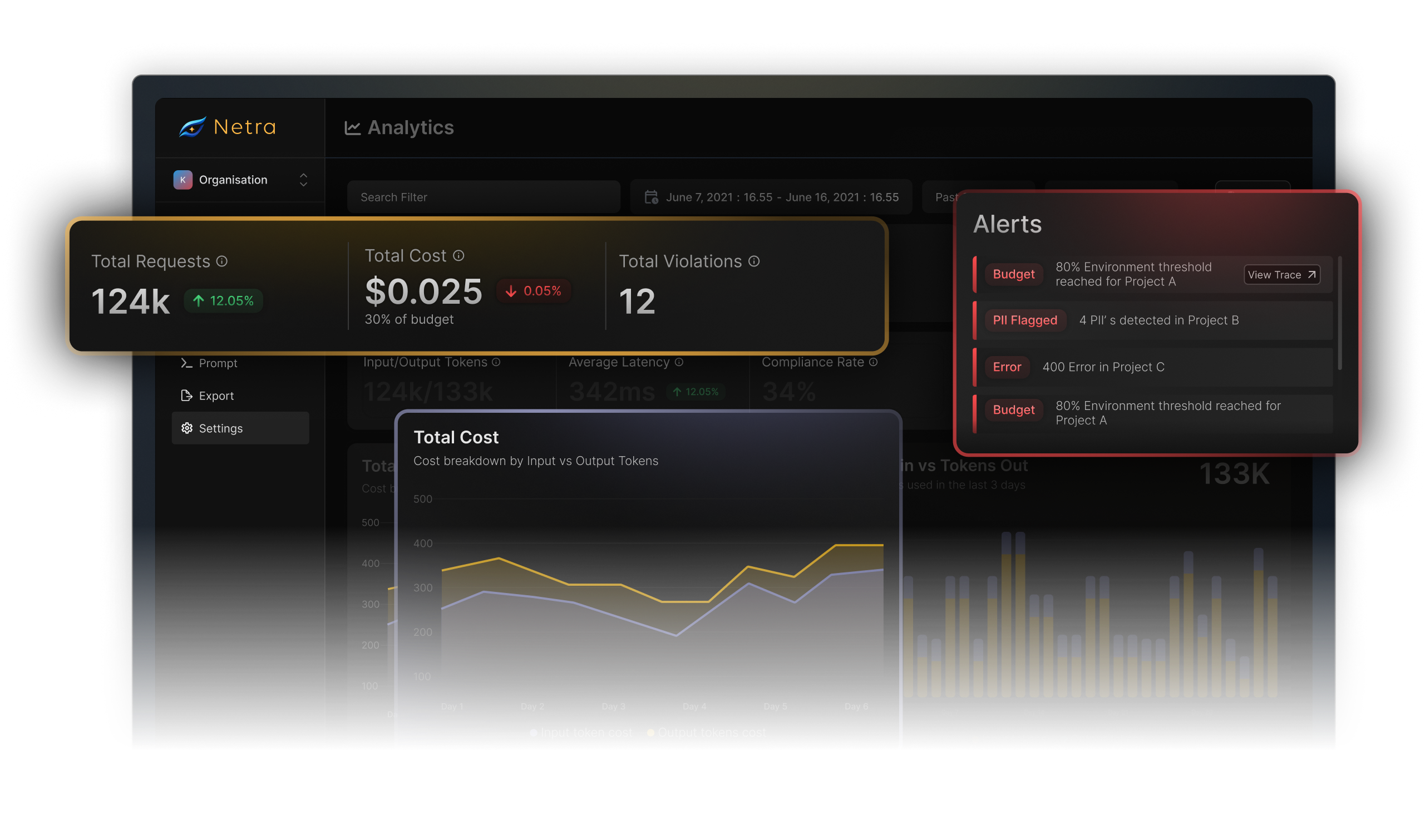1425x840 pixels.
Task: Click the Total Requests value 124k
Action: coord(130,301)
